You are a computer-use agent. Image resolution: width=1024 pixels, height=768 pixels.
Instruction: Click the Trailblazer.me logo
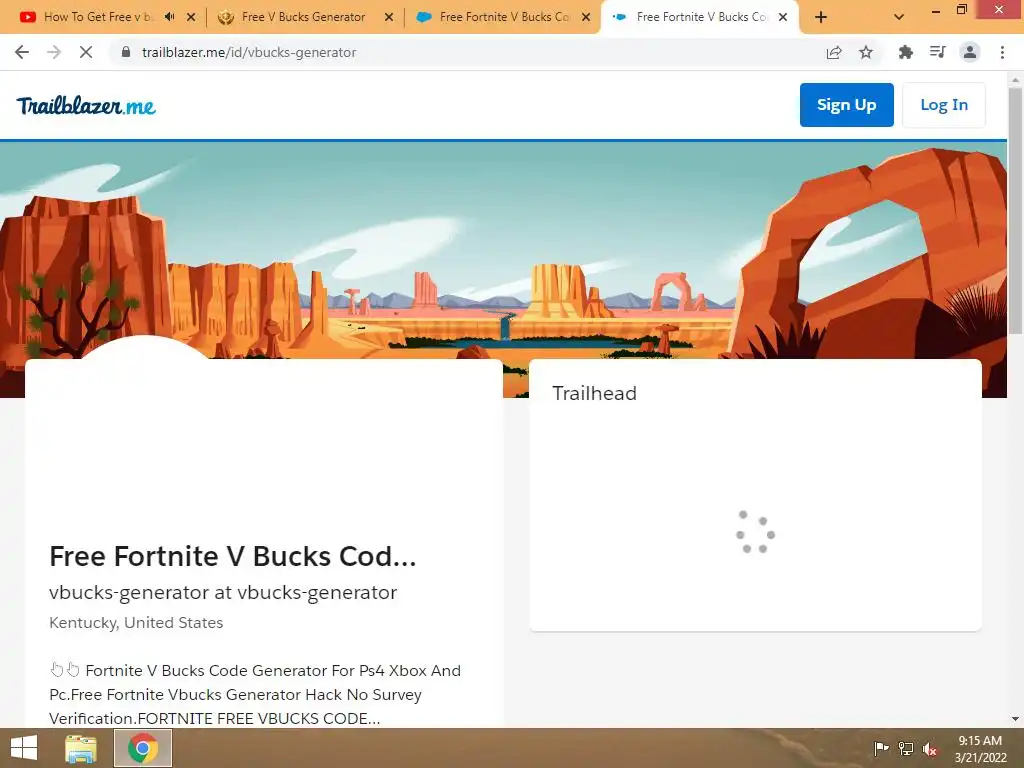point(86,105)
